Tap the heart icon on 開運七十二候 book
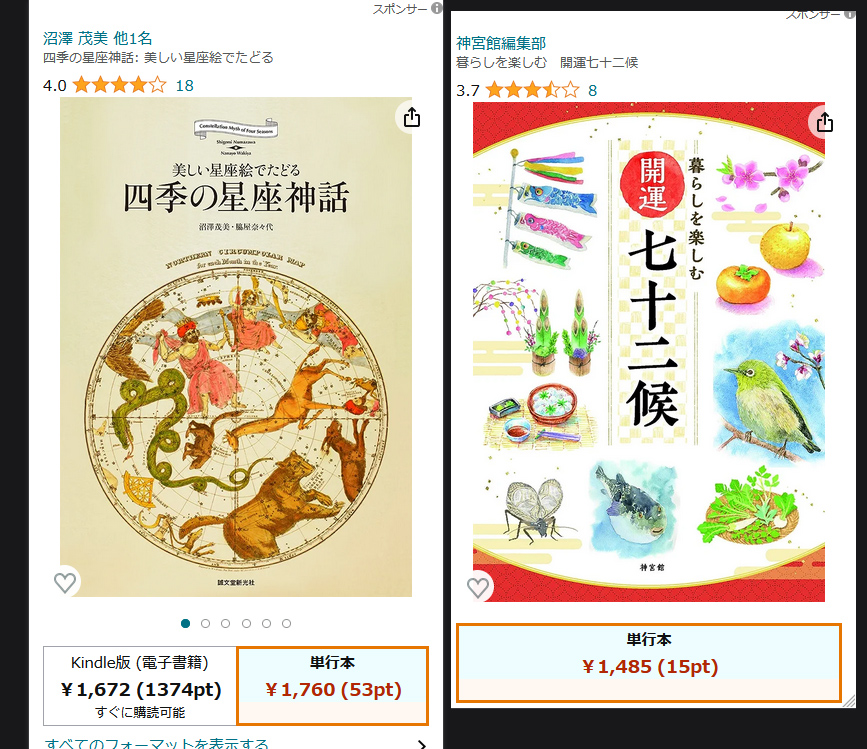 (478, 587)
